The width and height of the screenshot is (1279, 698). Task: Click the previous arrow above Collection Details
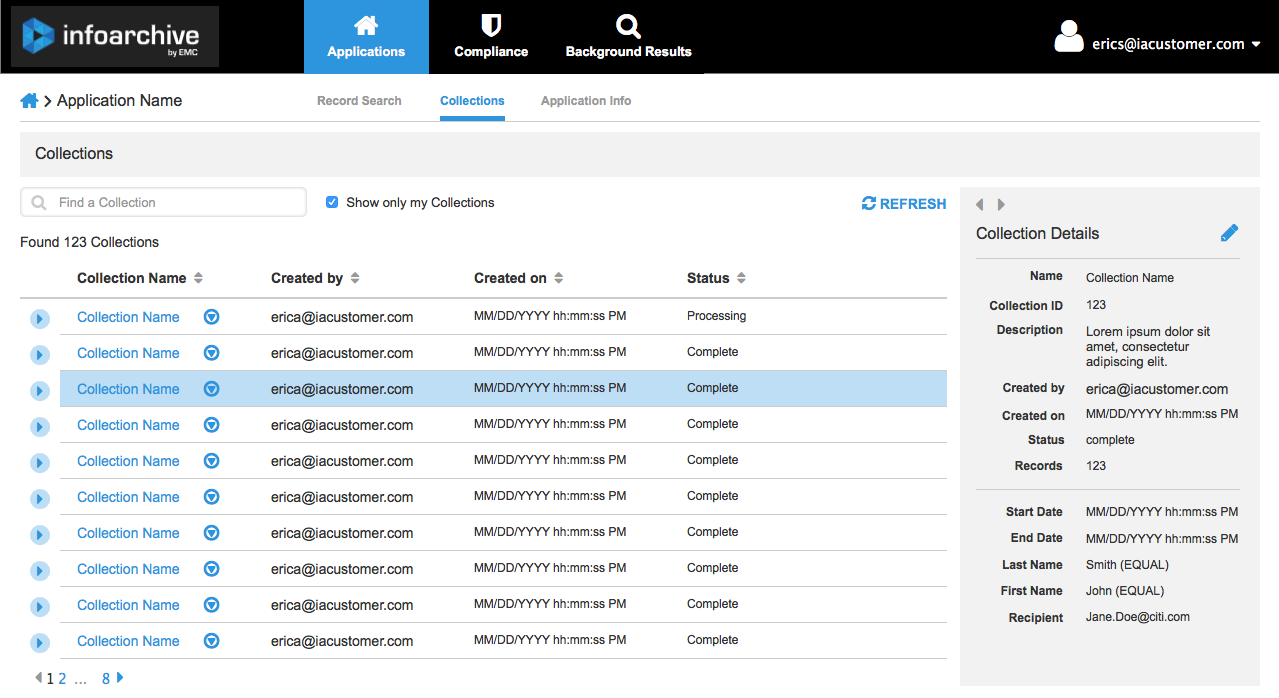tap(980, 205)
